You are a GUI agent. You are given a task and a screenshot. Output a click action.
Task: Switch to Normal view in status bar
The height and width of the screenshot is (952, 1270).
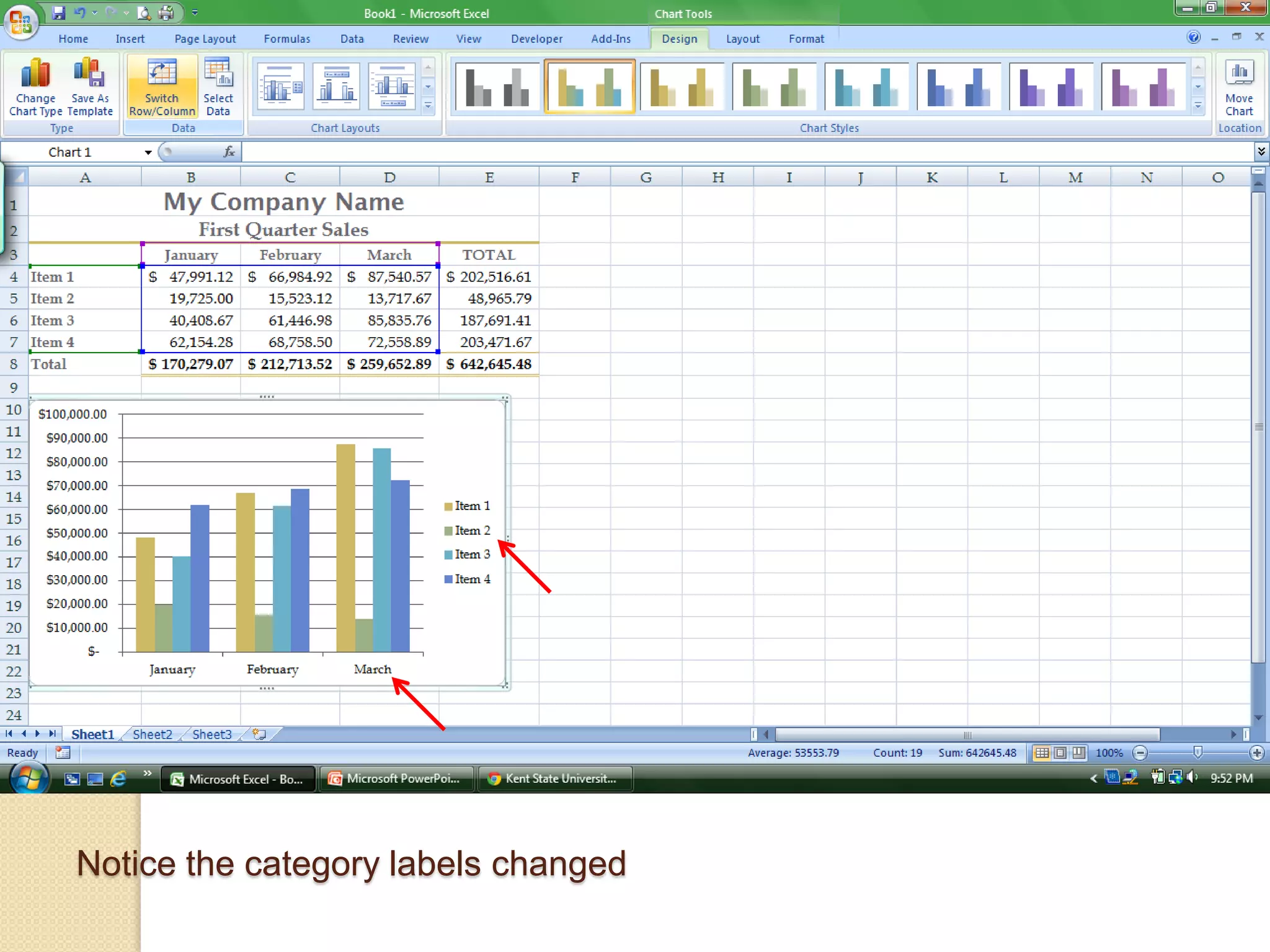point(1042,753)
